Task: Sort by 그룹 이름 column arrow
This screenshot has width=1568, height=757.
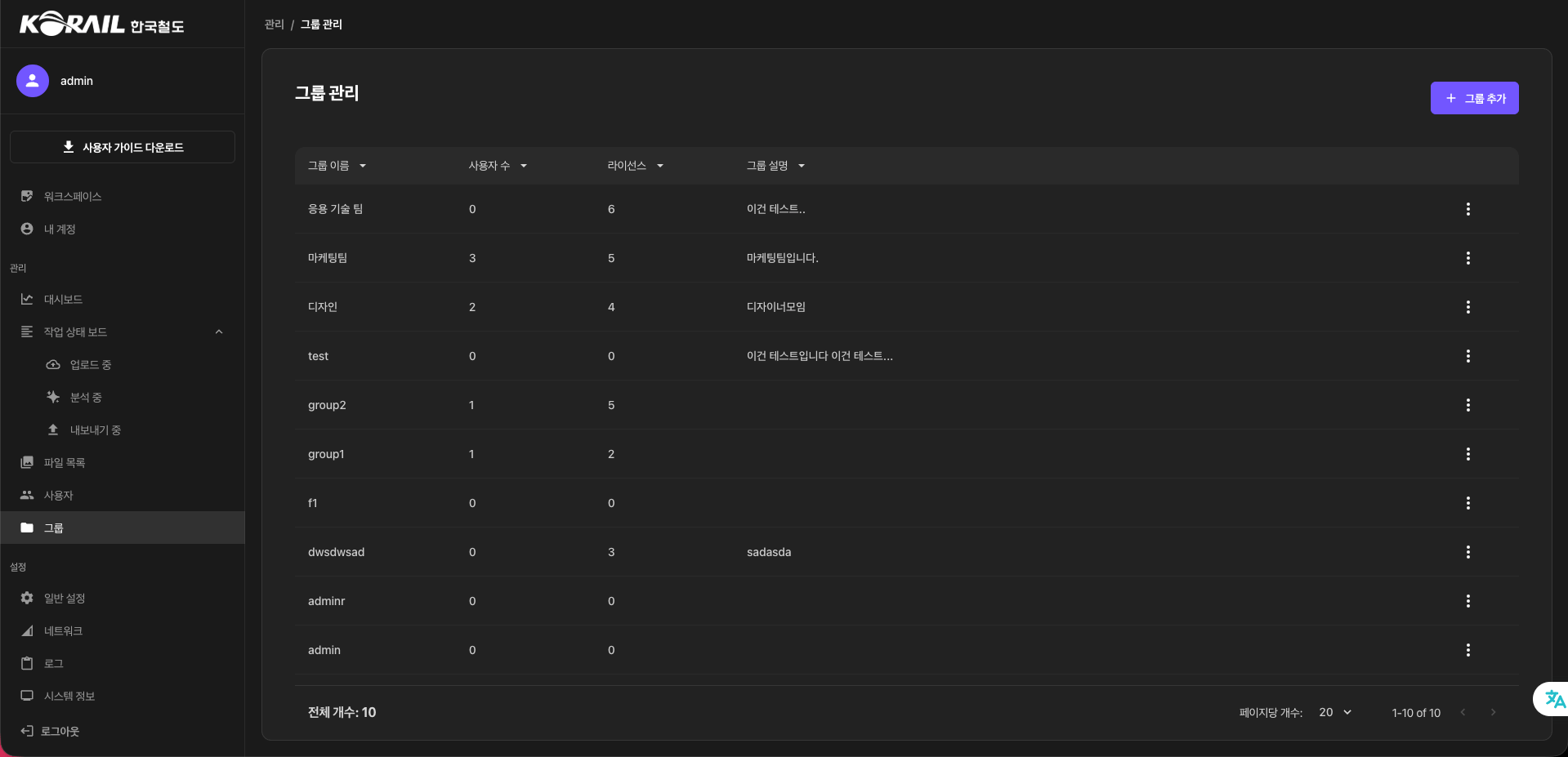Action: coord(363,166)
